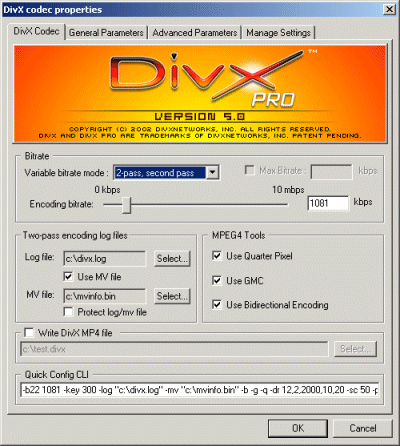
Task: Check the Write DivX MP4 file box
Action: (29, 332)
